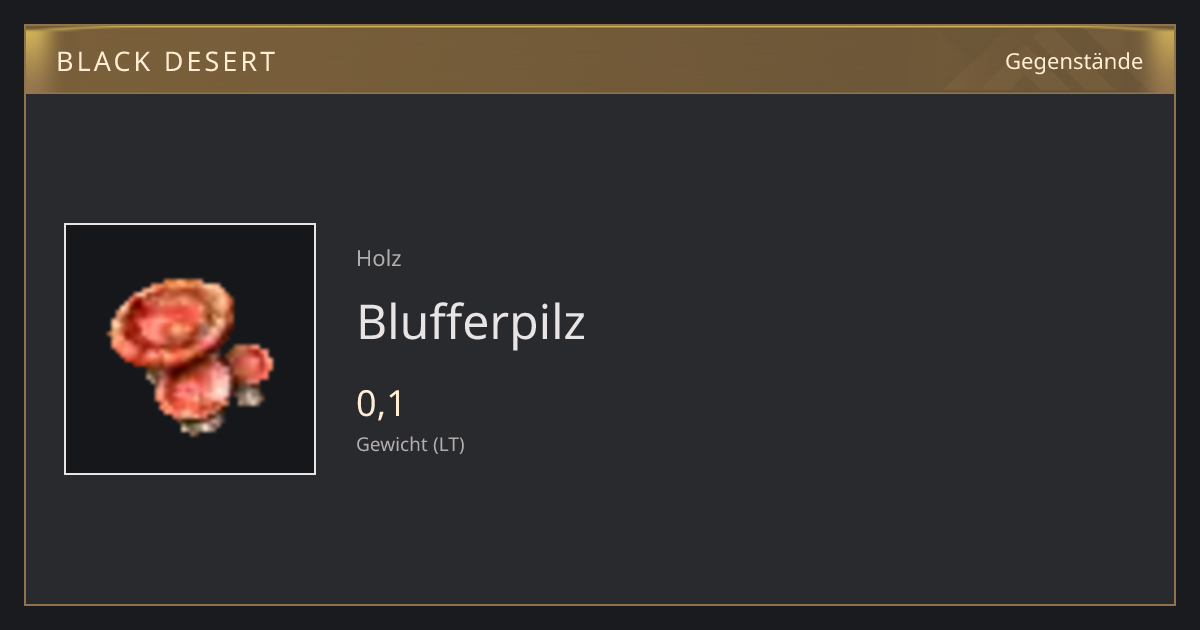Image resolution: width=1200 pixels, height=630 pixels.
Task: Select the Blufferpilz item name heading
Action: (471, 322)
